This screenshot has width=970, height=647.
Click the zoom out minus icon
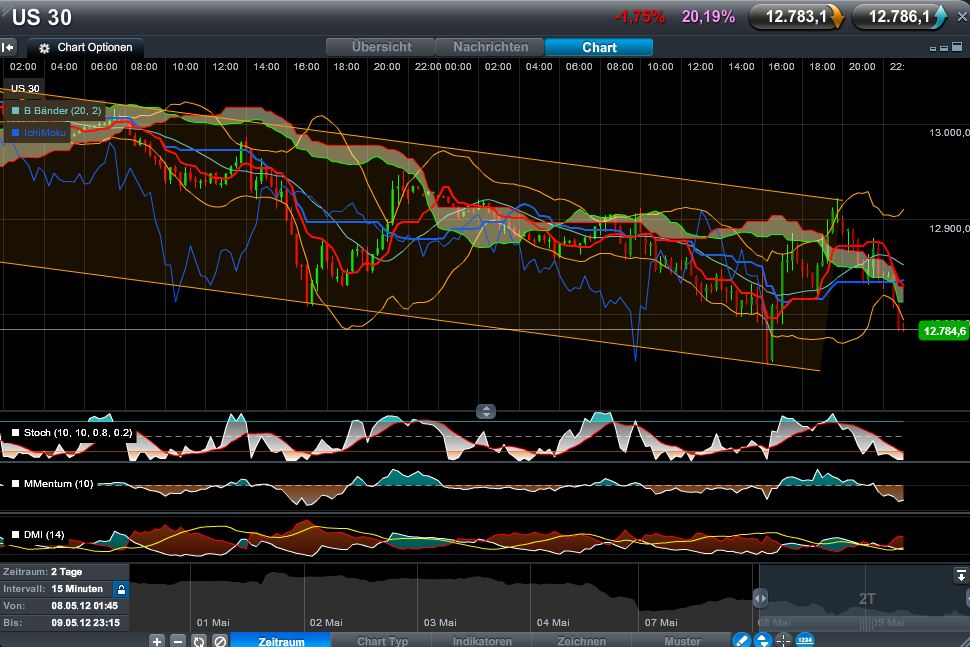tap(178, 640)
